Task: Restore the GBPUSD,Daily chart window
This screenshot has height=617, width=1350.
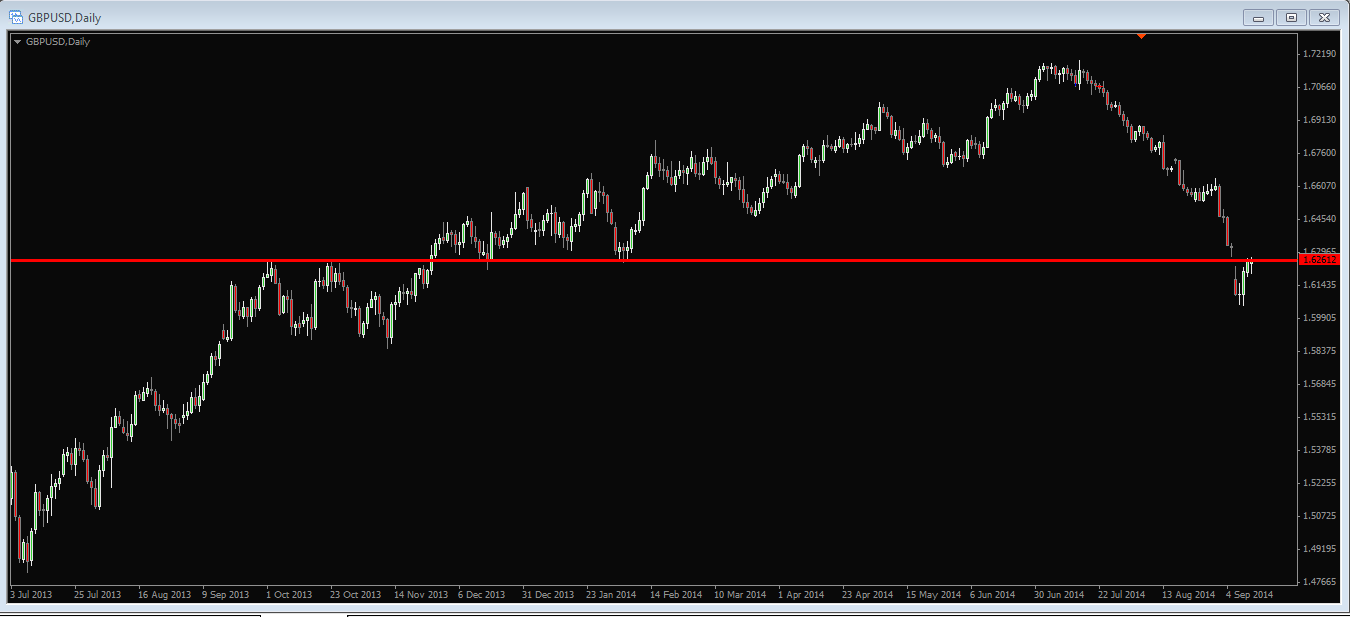Action: pos(1291,17)
